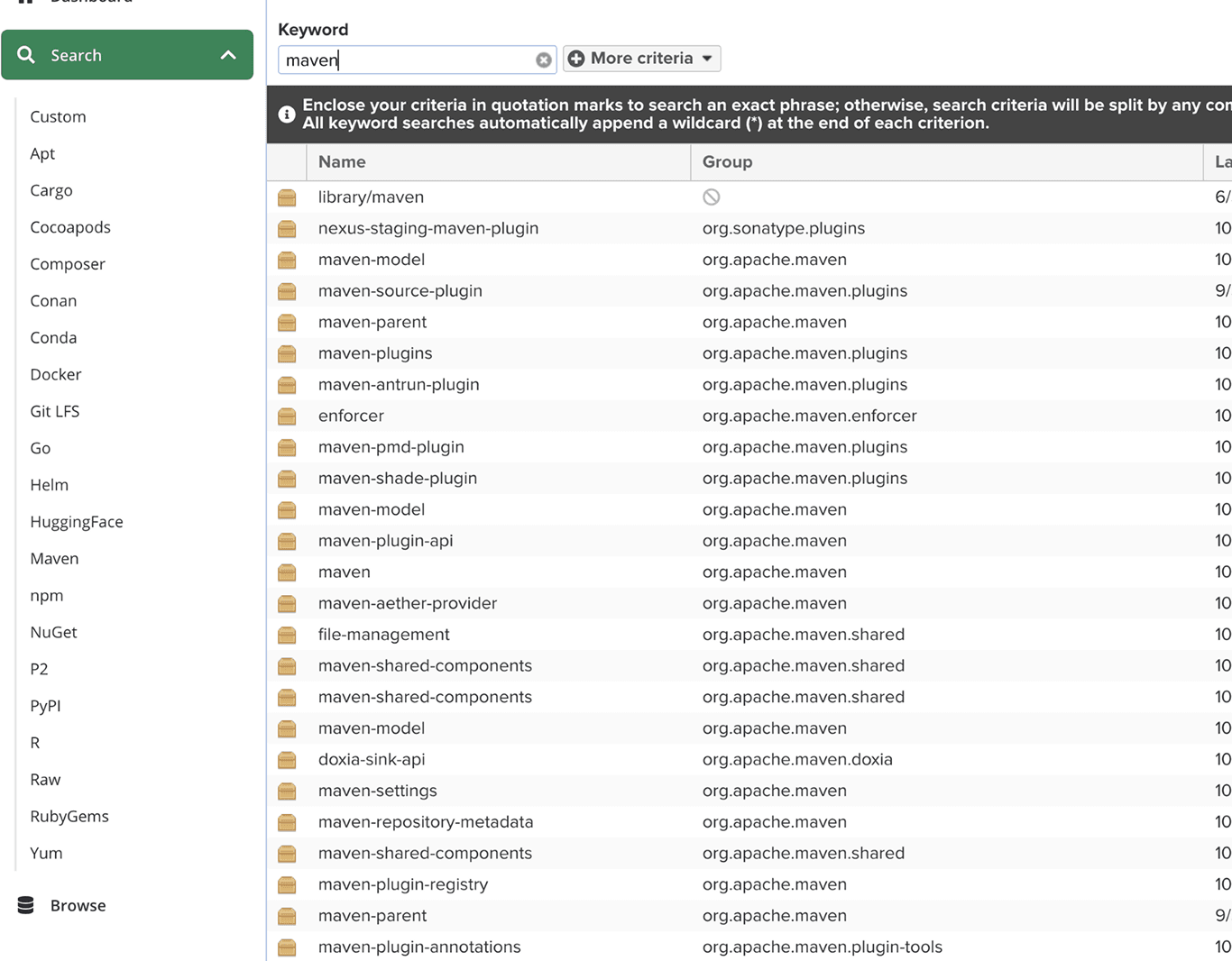Screen dimensions: 1232x961
Task: Select Helm search type
Action: click(x=50, y=485)
